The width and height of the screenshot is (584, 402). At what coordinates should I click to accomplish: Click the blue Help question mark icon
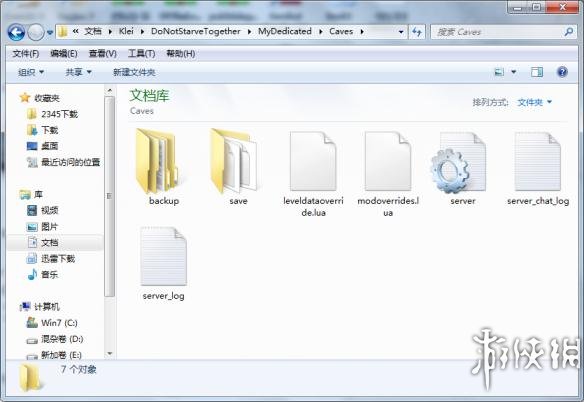(x=562, y=72)
